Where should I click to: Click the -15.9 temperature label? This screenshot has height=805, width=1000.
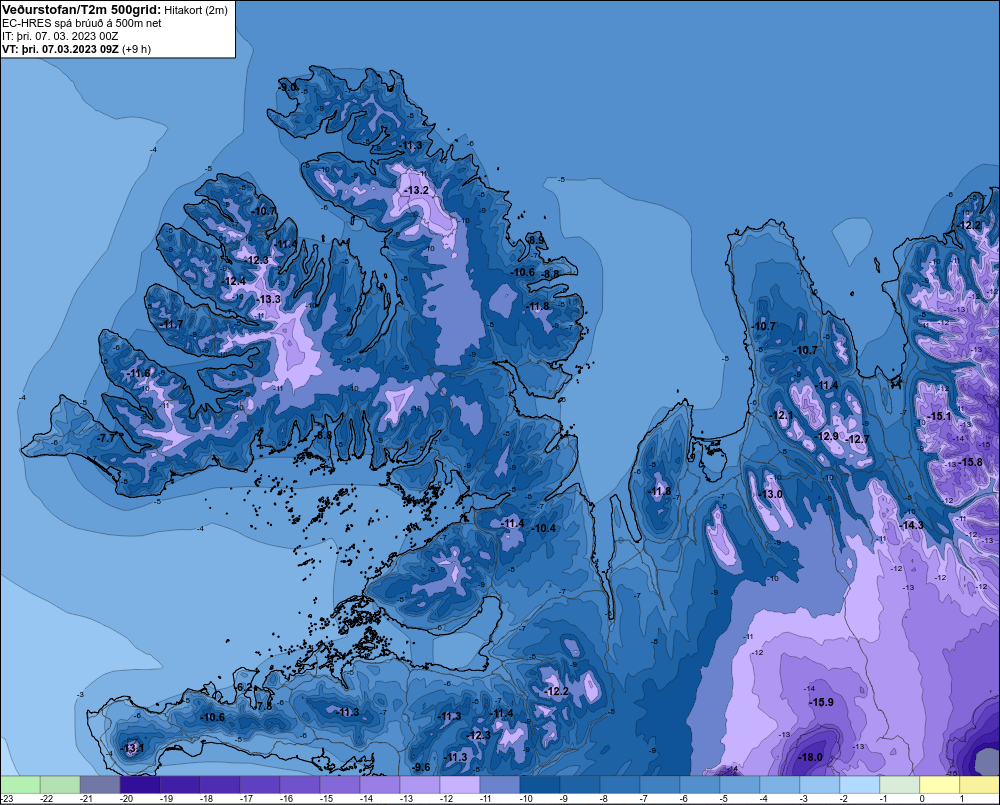point(821,702)
